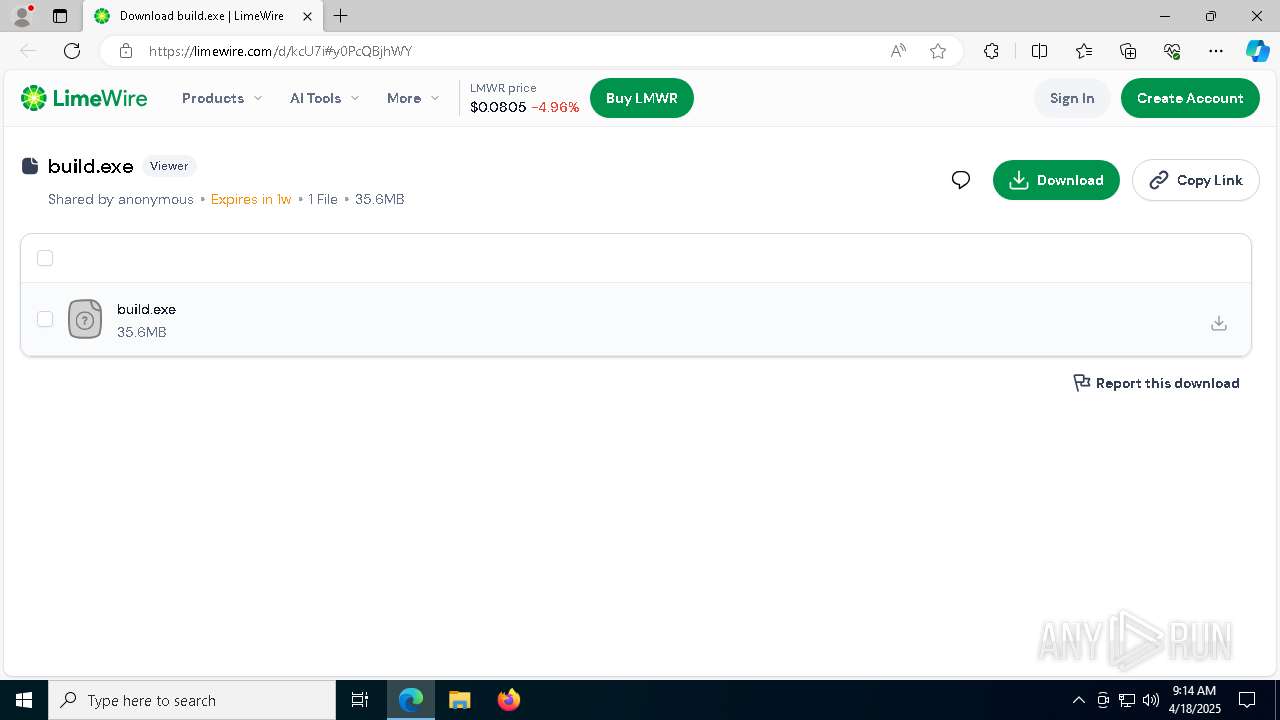View site information lock icon

coord(125,51)
